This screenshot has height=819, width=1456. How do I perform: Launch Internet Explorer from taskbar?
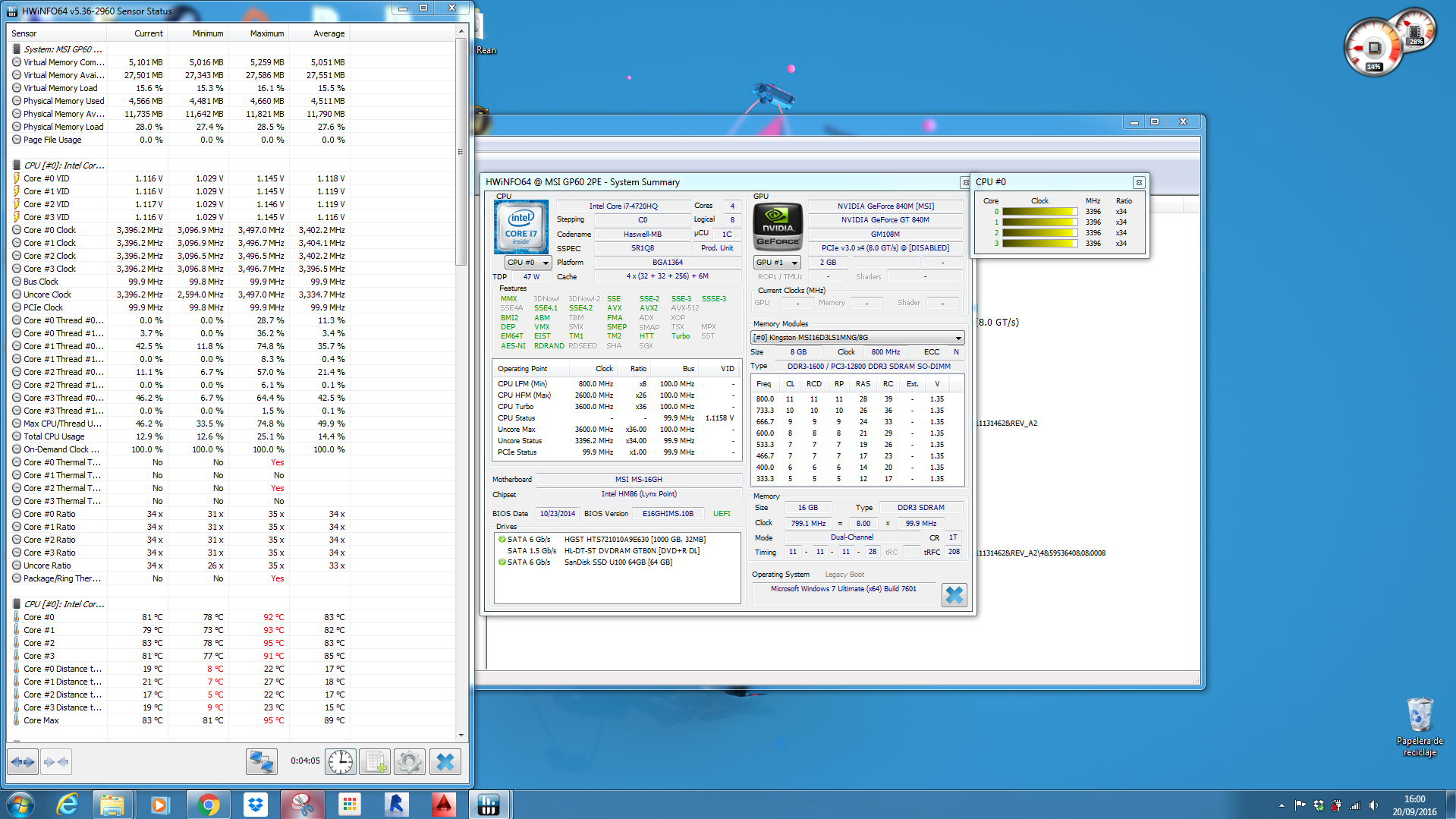pyautogui.click(x=68, y=804)
